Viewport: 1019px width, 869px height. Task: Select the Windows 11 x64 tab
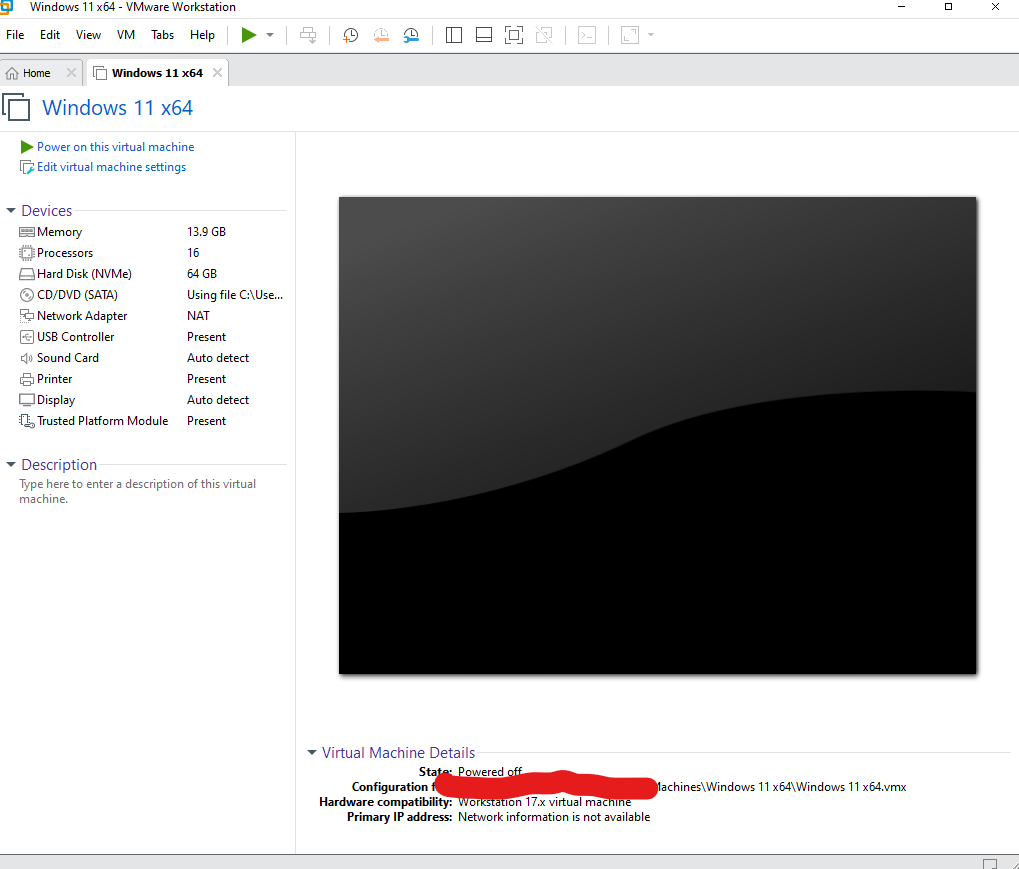[157, 73]
